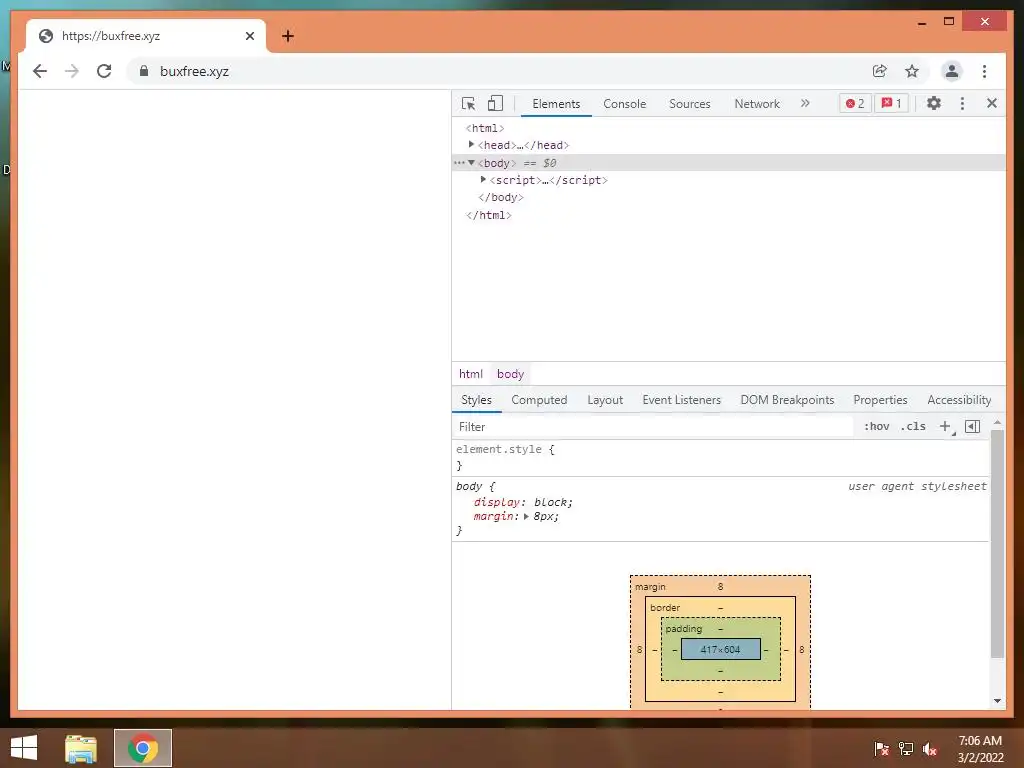Switch to the Elements tab

pos(556,104)
